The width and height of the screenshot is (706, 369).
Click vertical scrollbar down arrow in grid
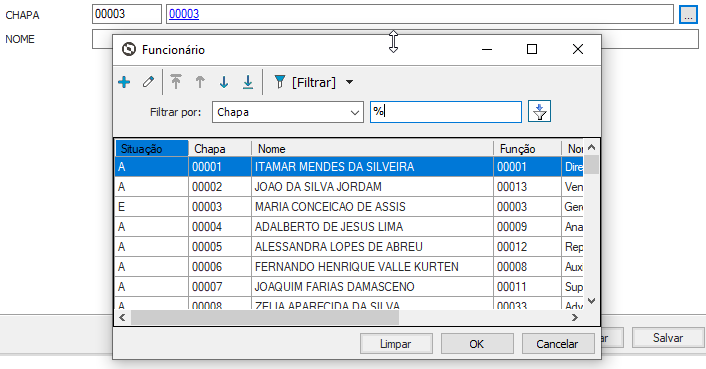[592, 301]
